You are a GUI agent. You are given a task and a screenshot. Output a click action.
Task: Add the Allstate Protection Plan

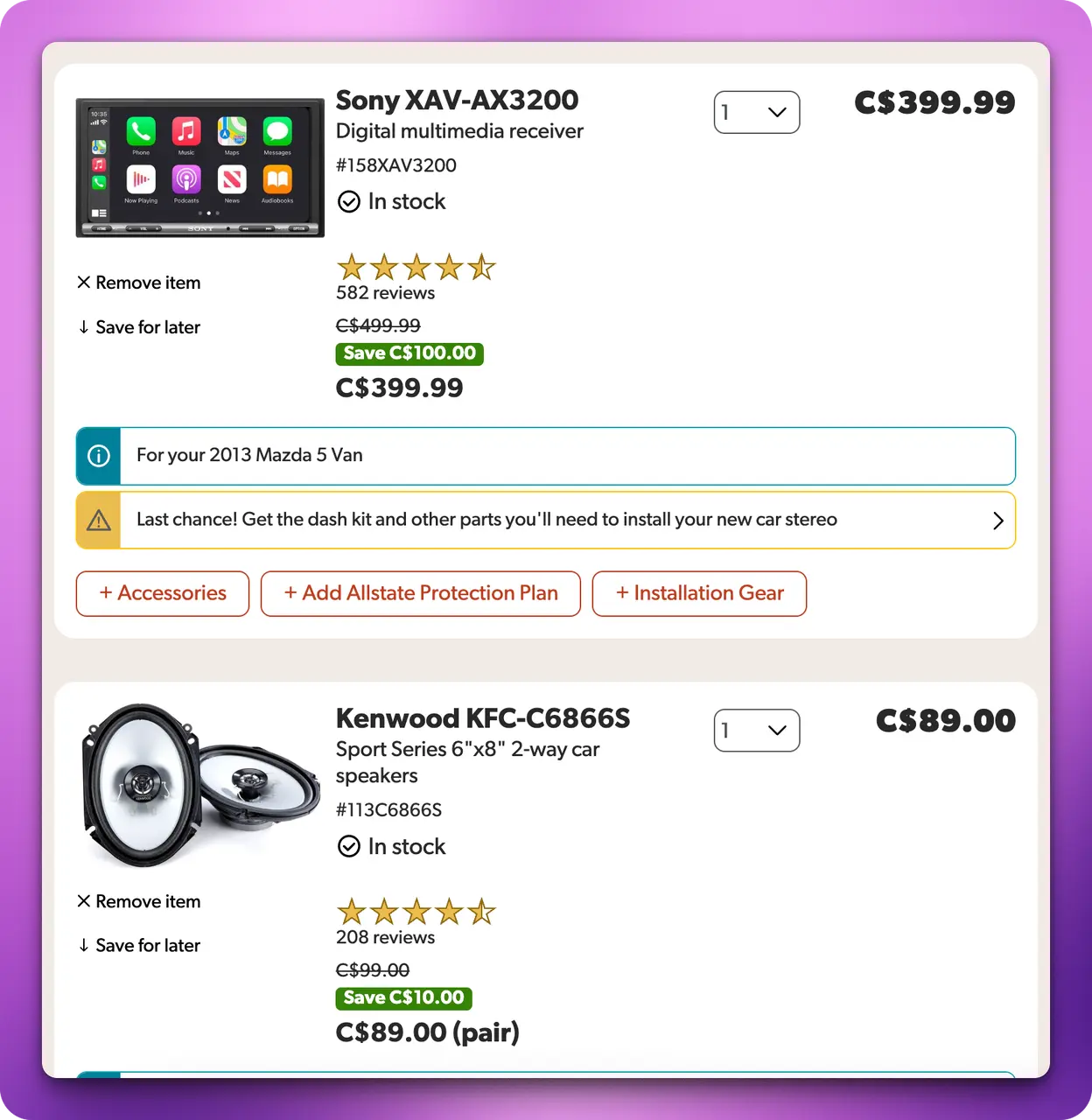coord(421,593)
